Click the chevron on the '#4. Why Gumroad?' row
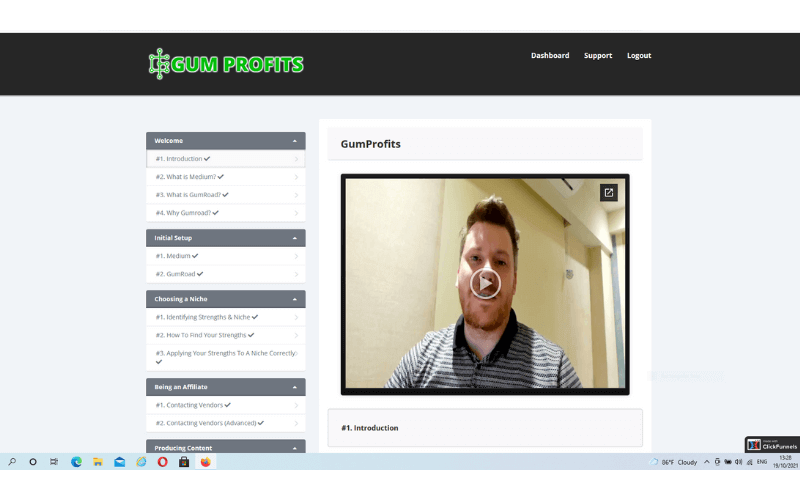This screenshot has height=500, width=800. pos(296,213)
